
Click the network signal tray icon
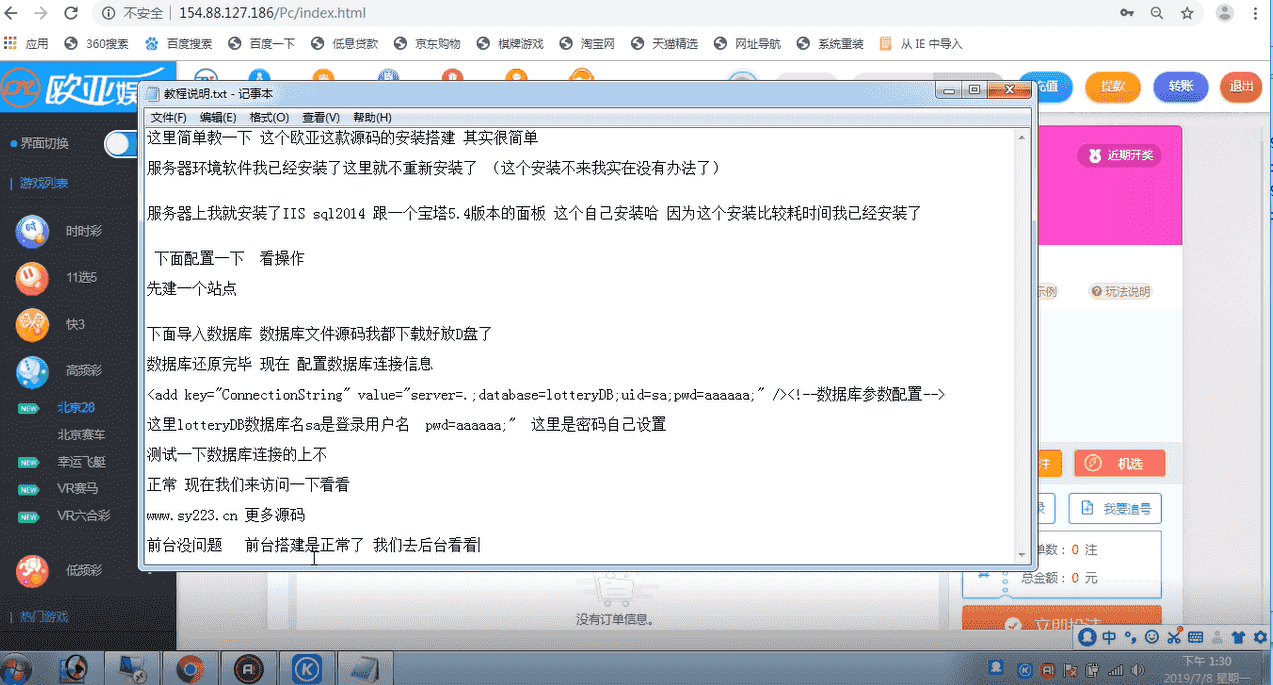click(1115, 669)
